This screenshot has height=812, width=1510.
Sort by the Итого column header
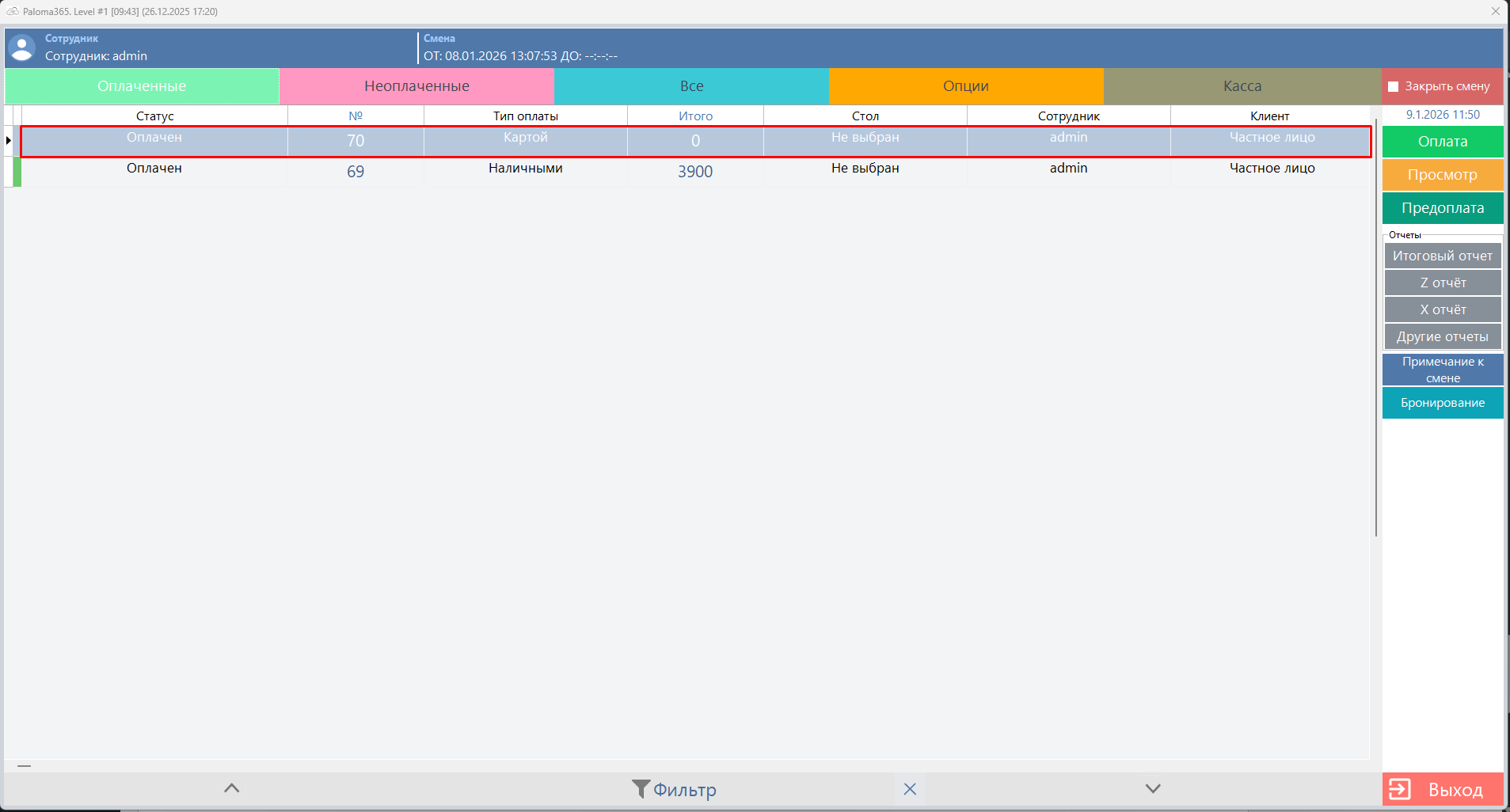[x=695, y=116]
